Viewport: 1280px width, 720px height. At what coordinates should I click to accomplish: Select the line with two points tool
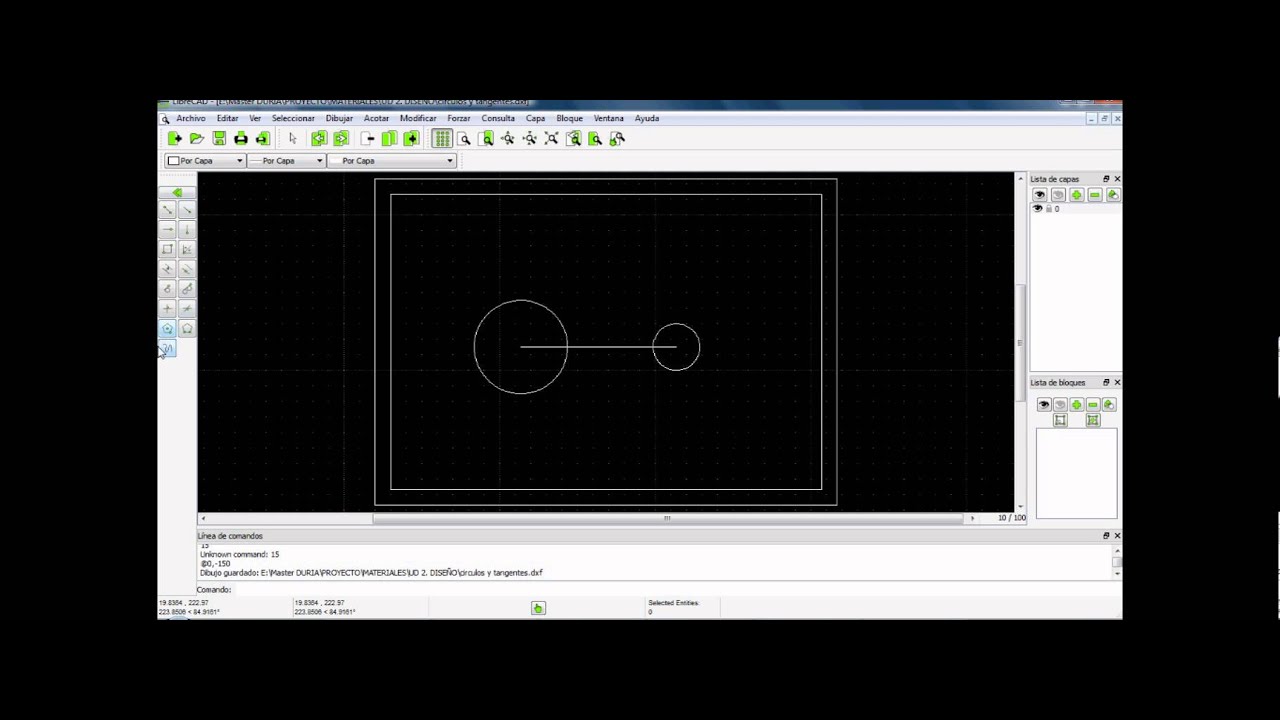click(167, 210)
